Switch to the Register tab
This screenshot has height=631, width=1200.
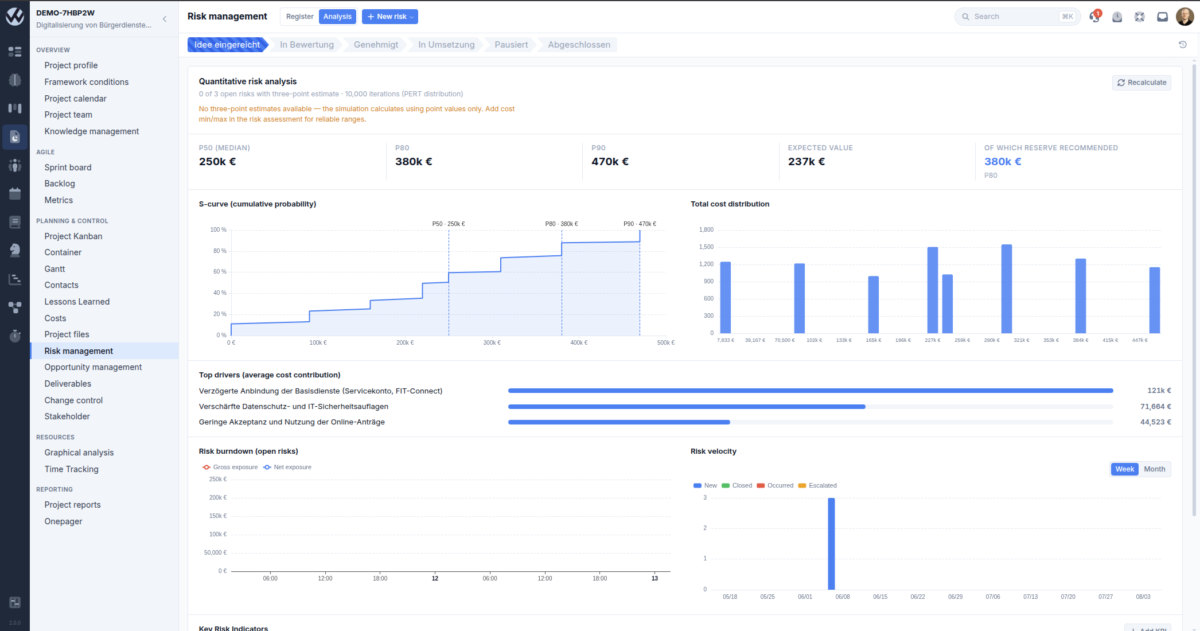pos(299,16)
